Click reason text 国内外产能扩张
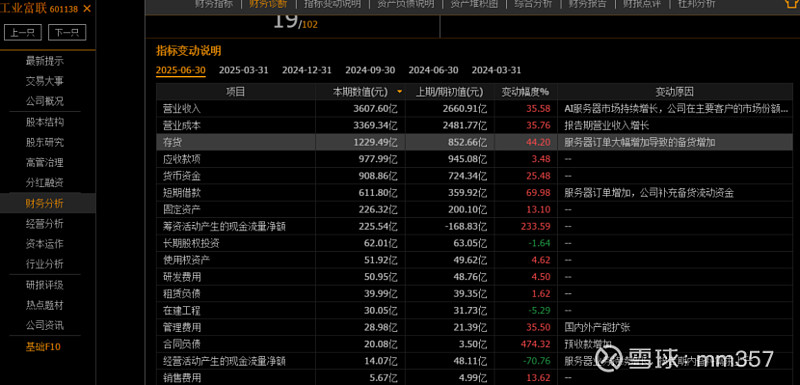The image size is (800, 385). click(597, 327)
